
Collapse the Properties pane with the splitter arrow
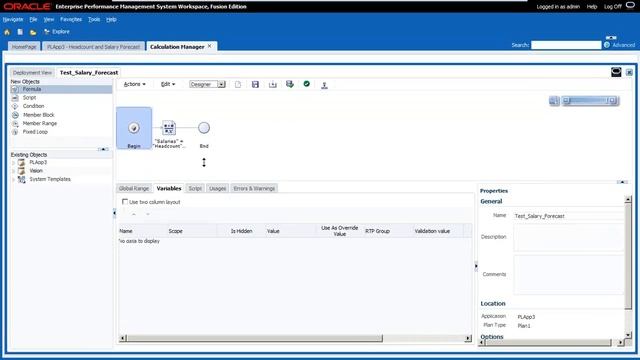[476, 266]
